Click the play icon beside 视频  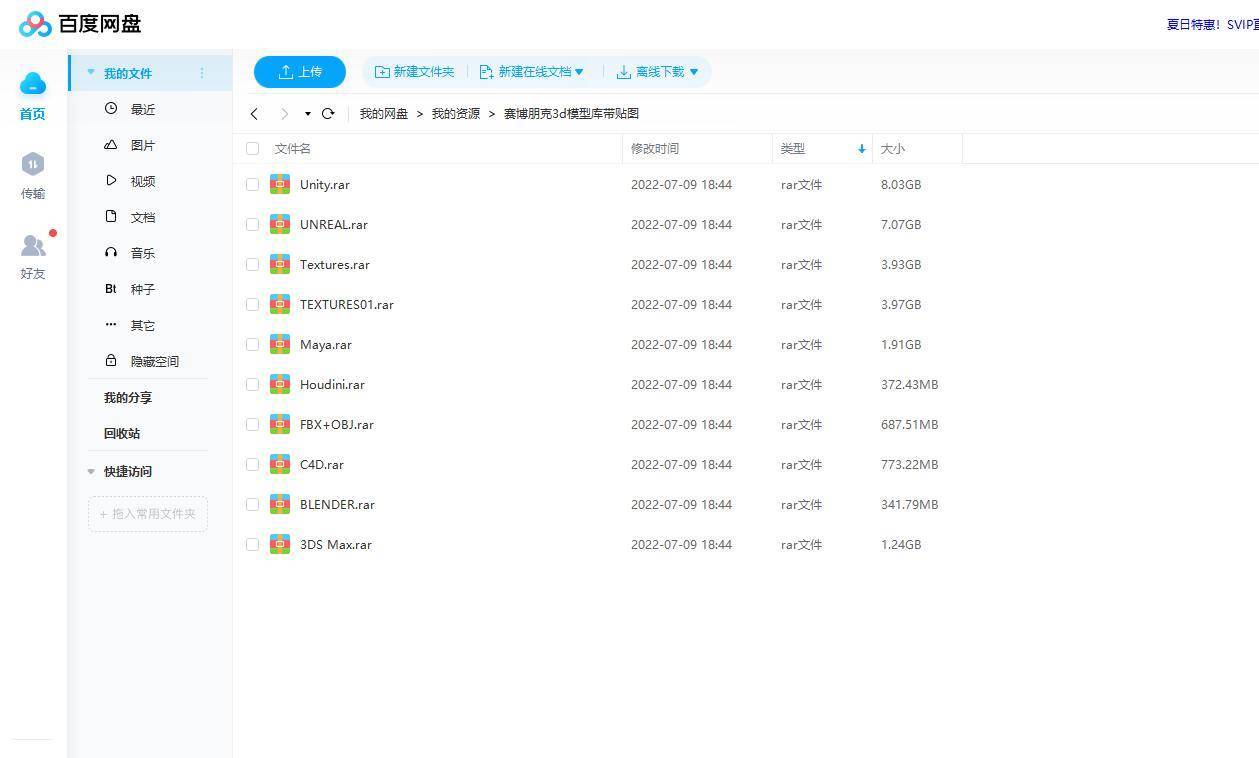(x=111, y=181)
